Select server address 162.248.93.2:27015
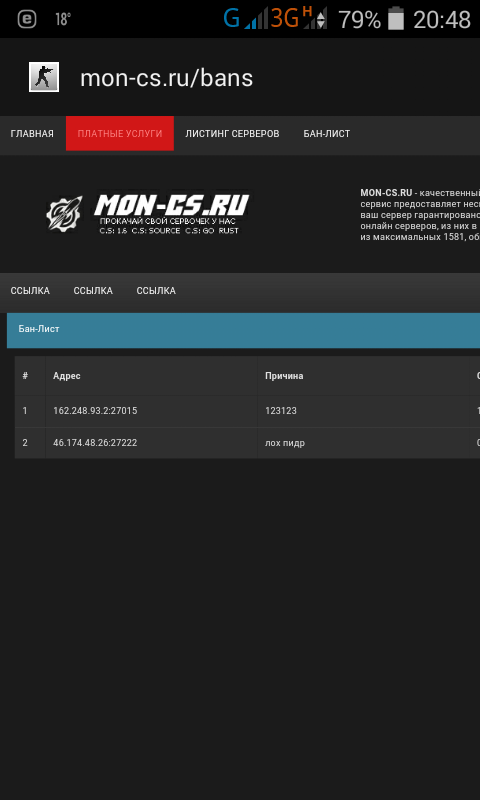Screen dimensions: 480x800 pyautogui.click(x=95, y=411)
